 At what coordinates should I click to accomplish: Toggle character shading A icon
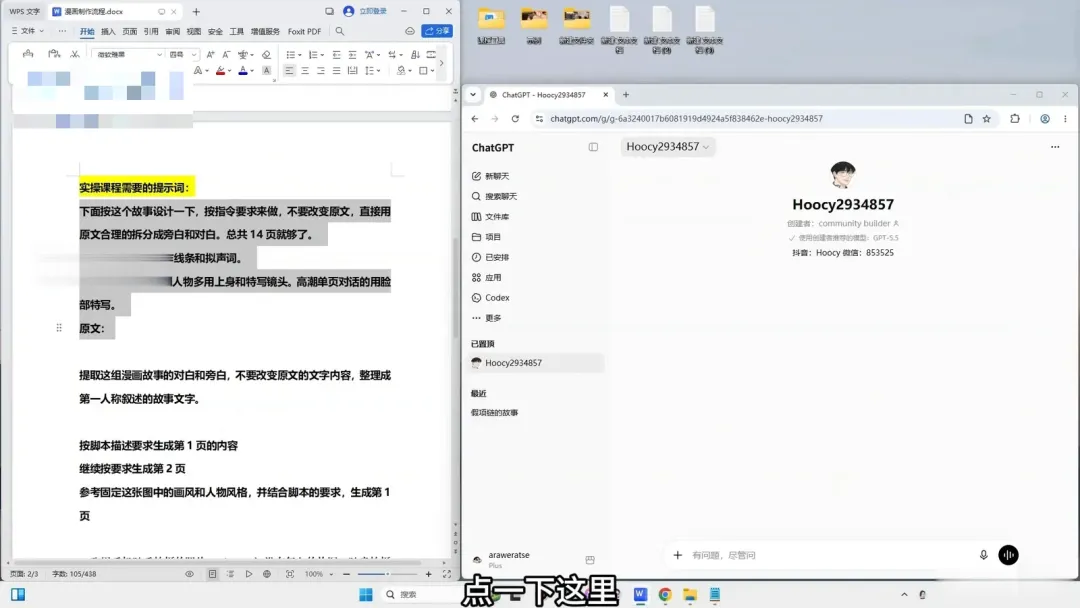click(267, 70)
